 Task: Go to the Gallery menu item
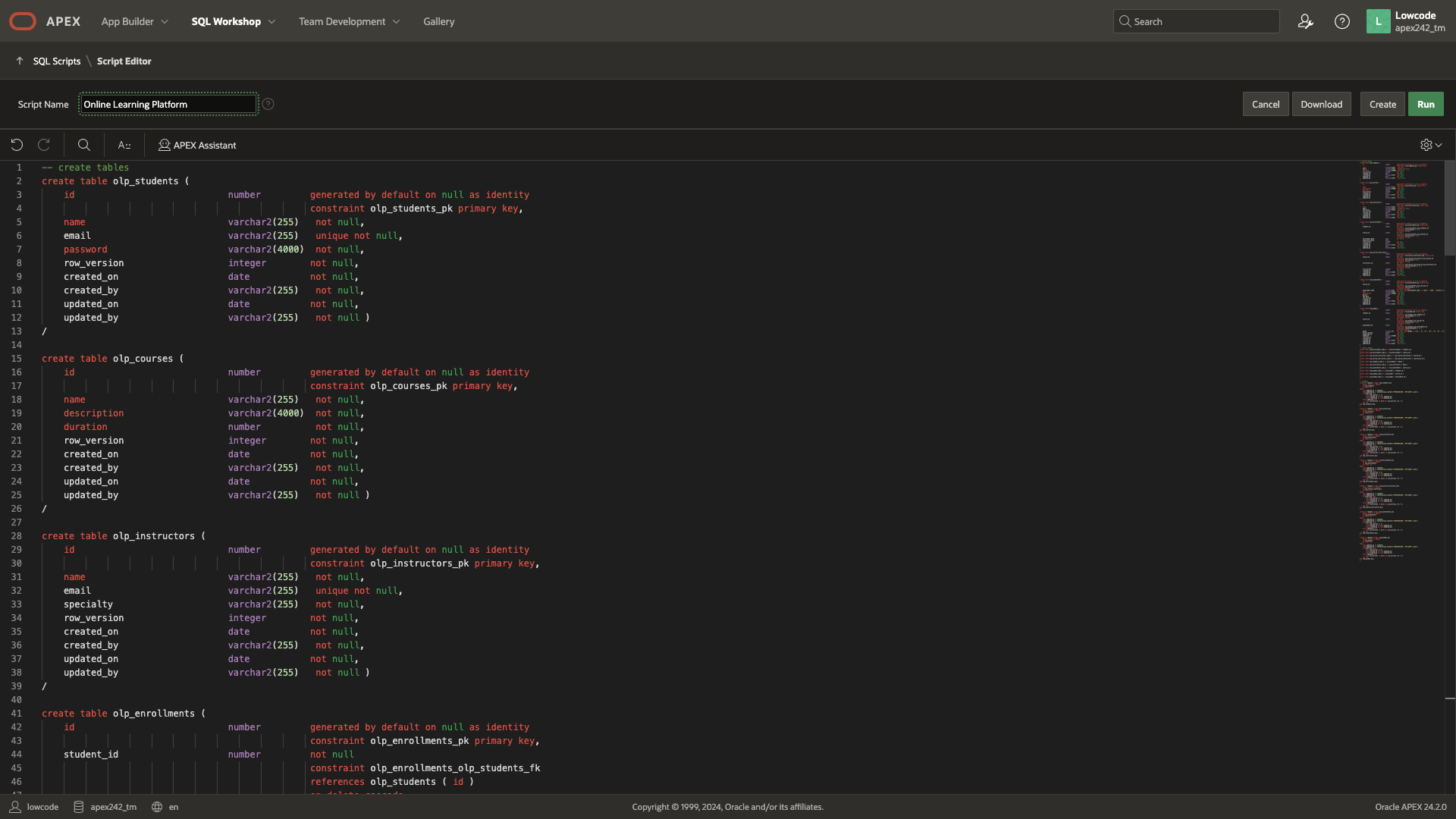[438, 21]
